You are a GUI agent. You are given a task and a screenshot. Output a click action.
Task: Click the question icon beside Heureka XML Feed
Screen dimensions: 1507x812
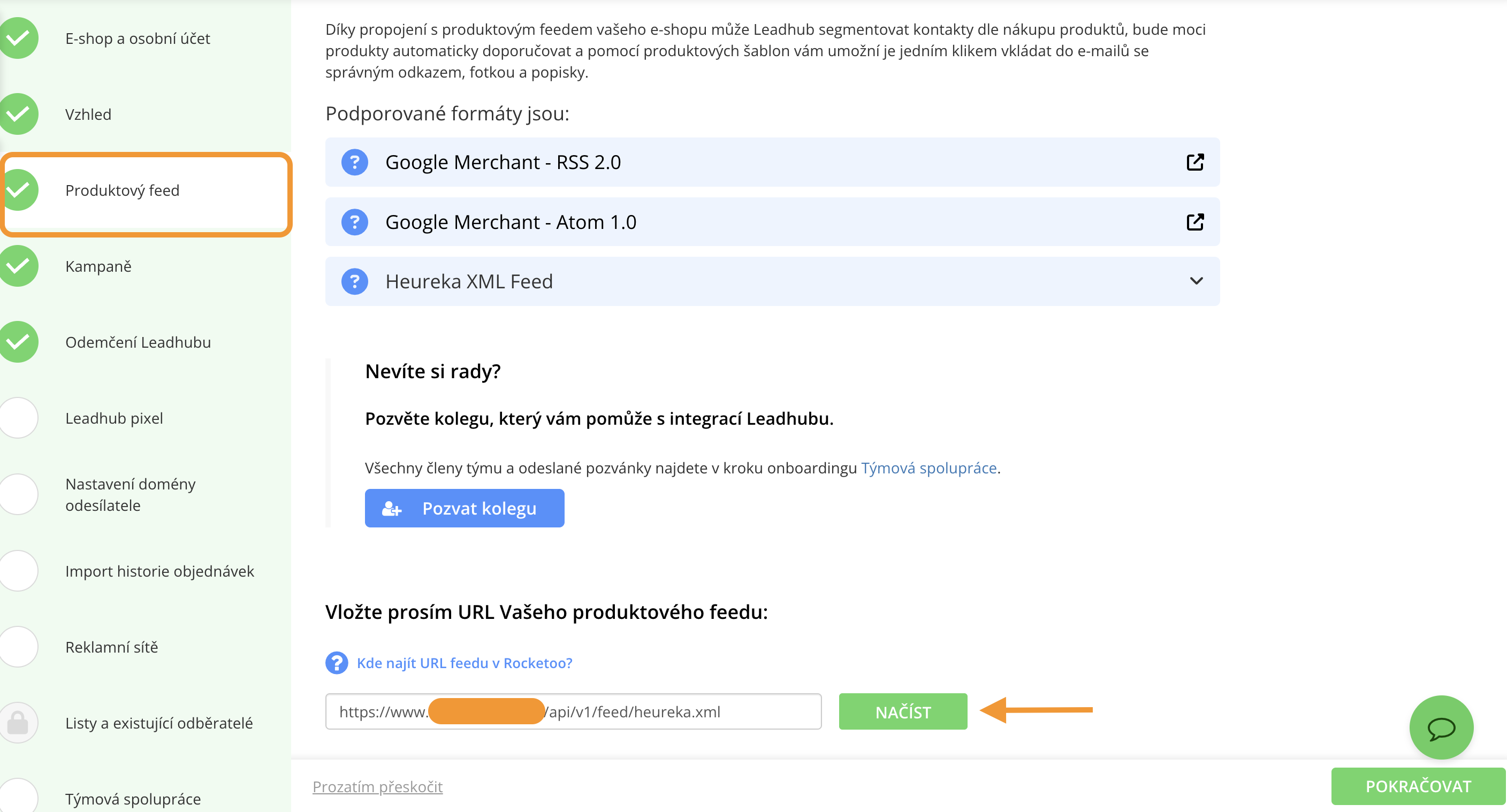(x=354, y=281)
